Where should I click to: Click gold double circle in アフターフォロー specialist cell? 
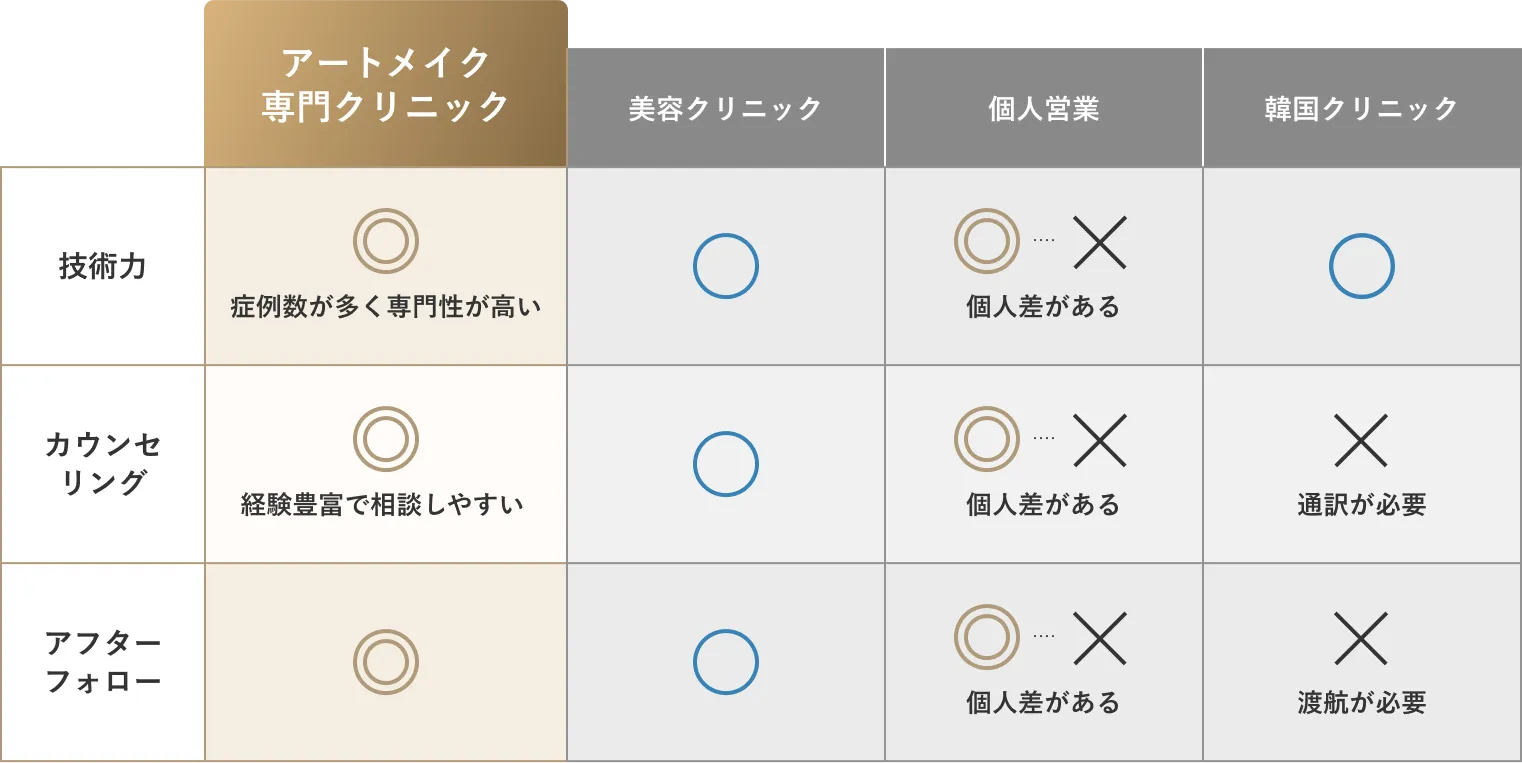(386, 662)
